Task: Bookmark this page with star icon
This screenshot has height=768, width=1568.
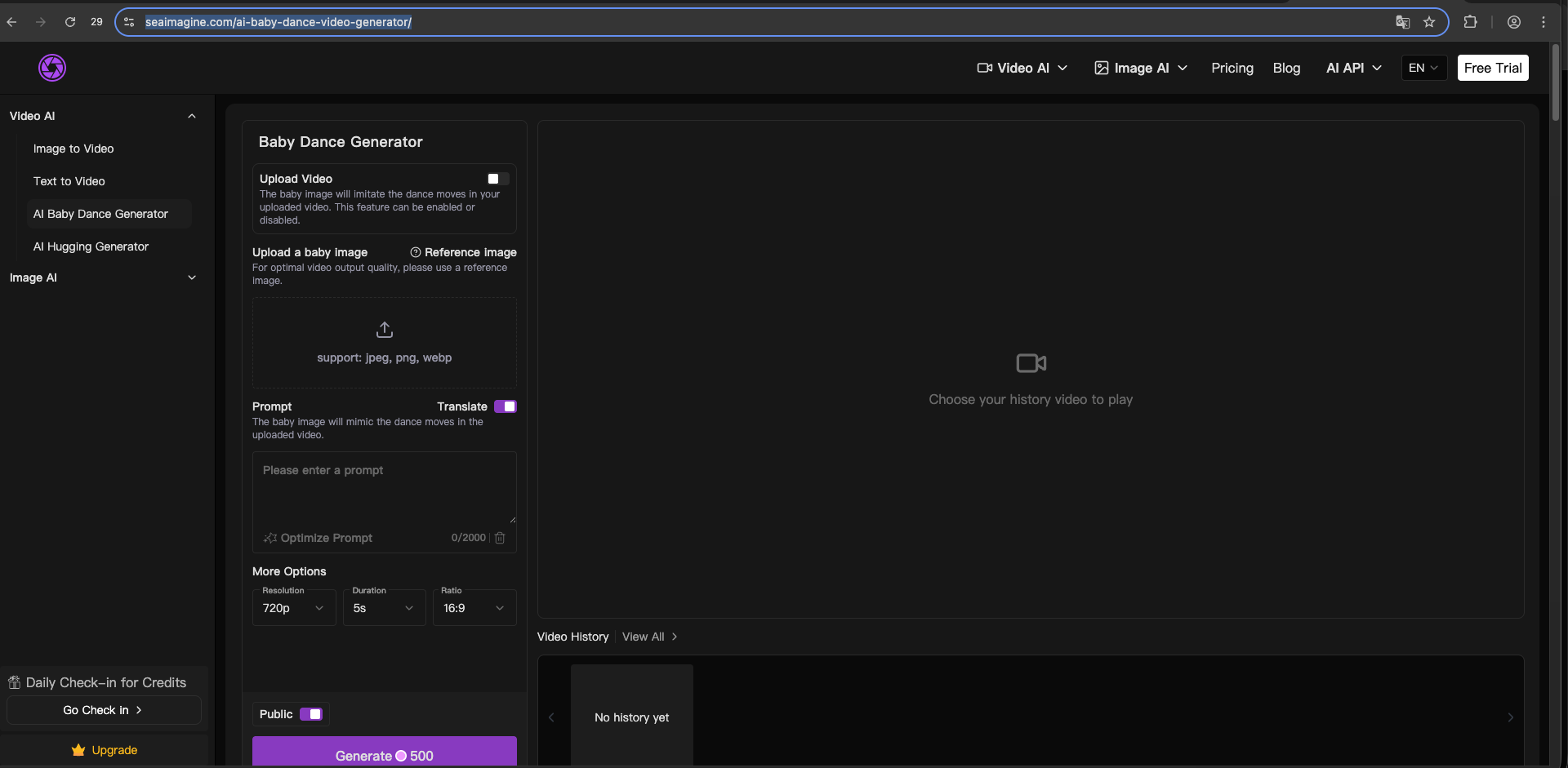Action: pos(1428,22)
